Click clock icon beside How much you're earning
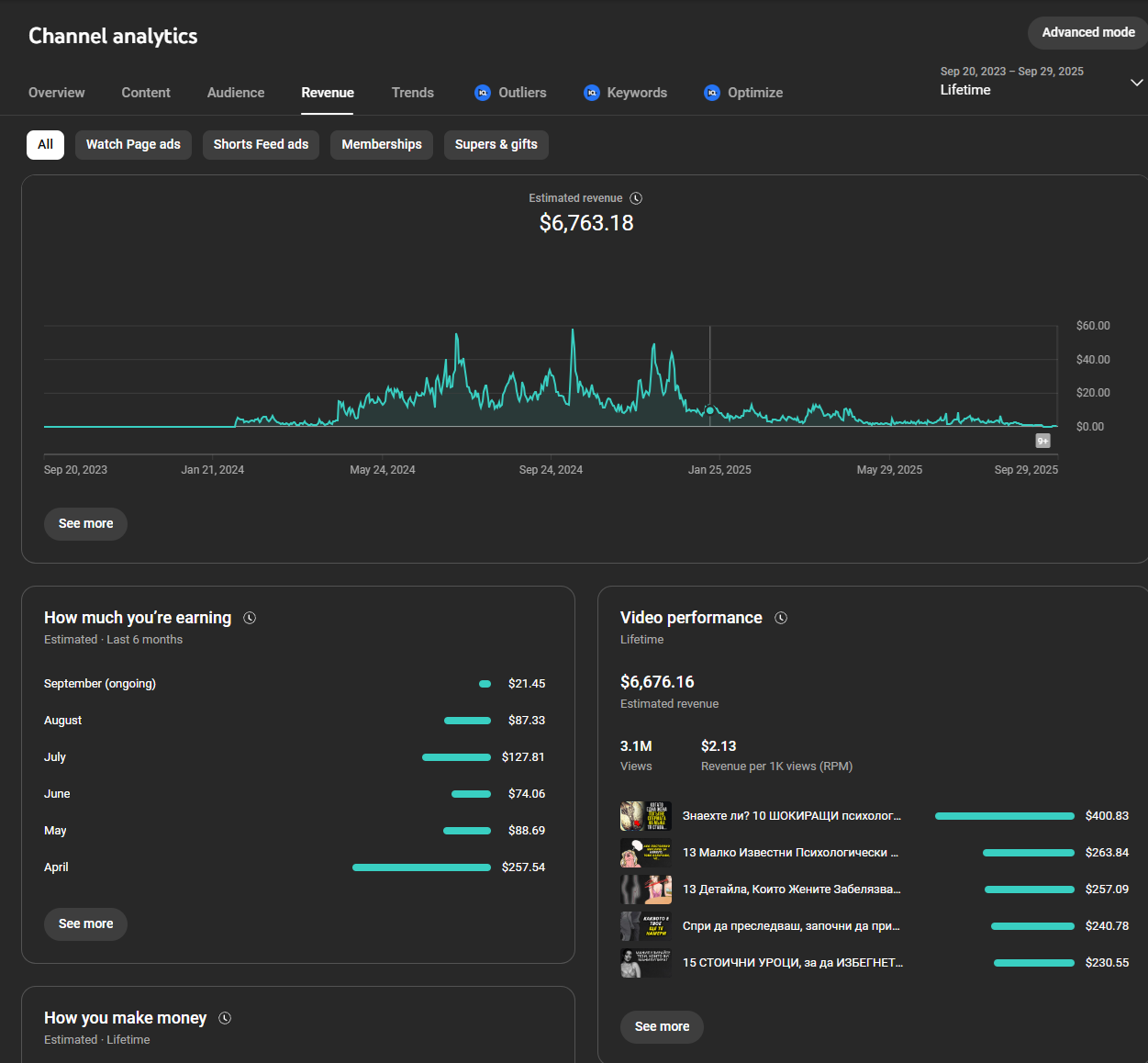Screen dimensions: 1148x1063 pos(250,618)
